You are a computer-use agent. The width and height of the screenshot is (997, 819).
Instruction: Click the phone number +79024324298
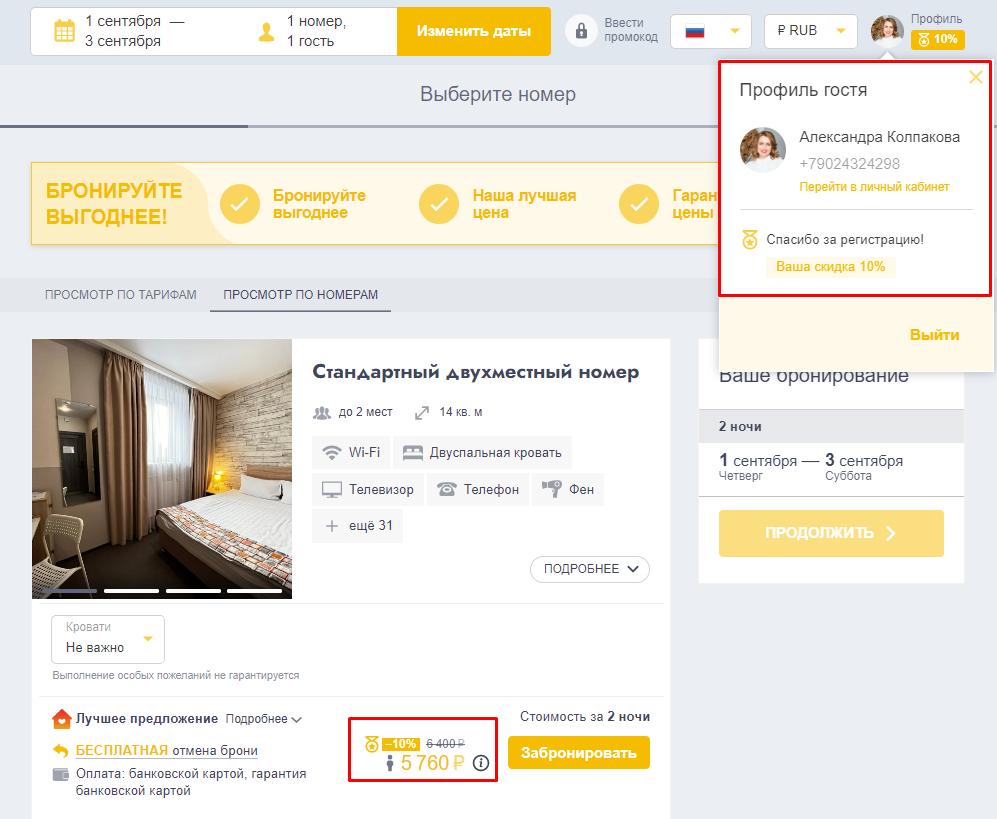[x=849, y=164]
